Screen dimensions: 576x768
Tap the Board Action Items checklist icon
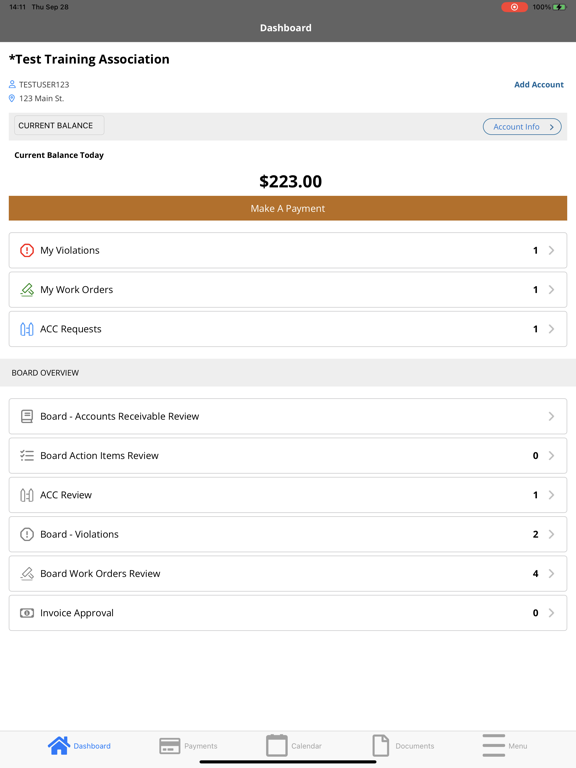[27, 456]
